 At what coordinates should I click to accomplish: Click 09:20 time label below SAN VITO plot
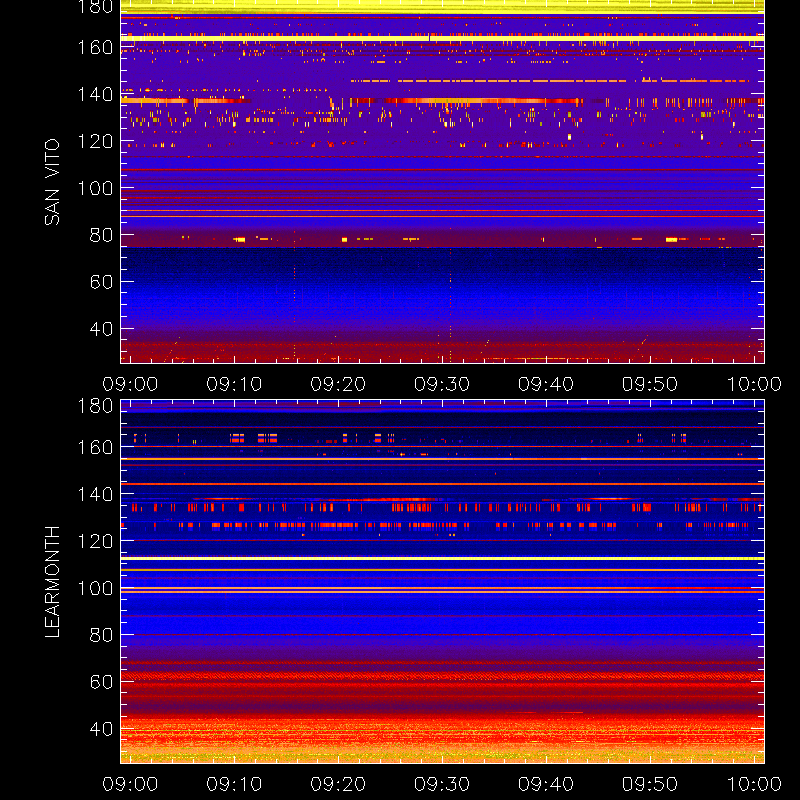(338, 384)
